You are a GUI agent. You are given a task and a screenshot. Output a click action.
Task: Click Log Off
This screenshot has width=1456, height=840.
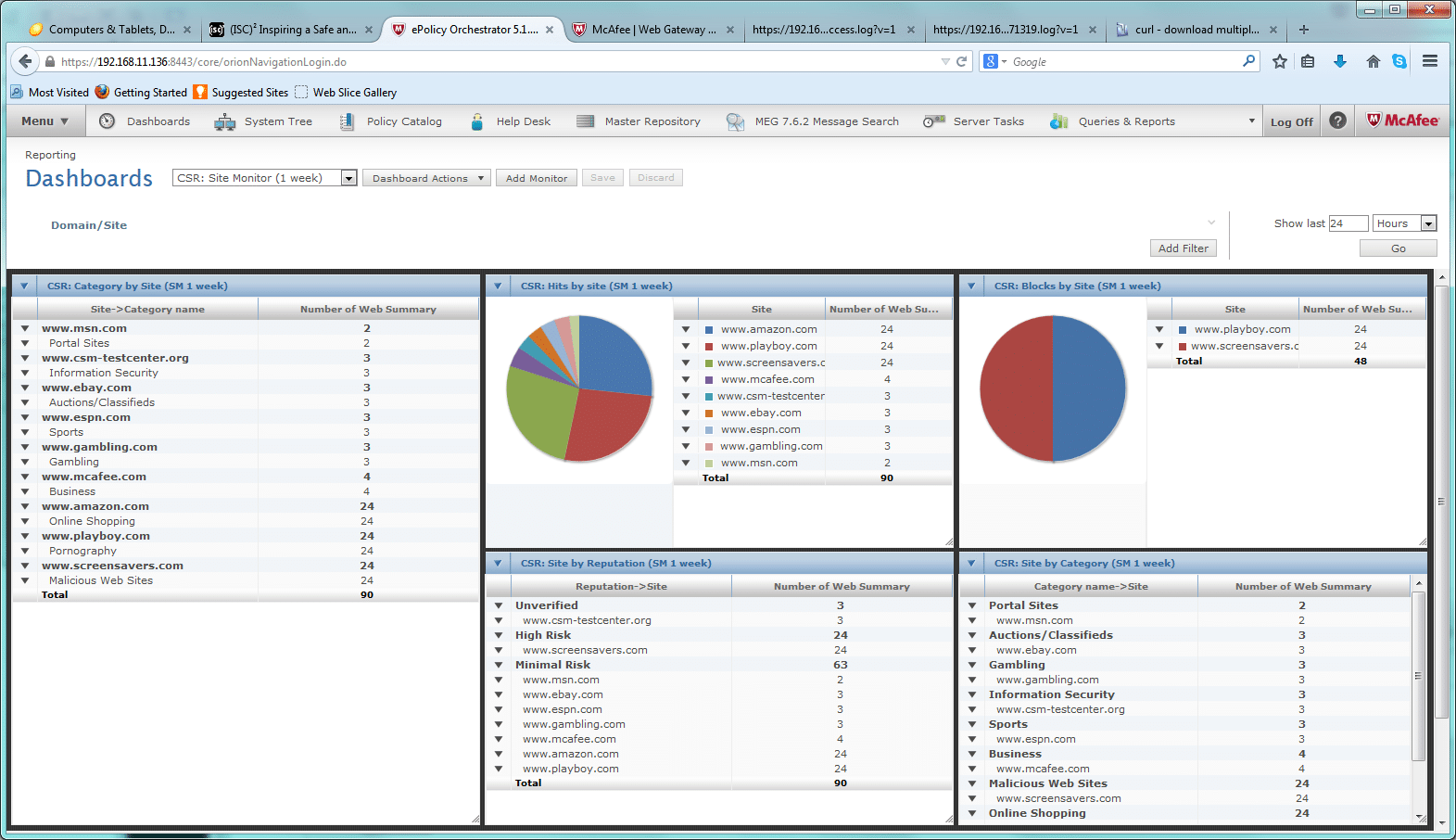click(1291, 121)
